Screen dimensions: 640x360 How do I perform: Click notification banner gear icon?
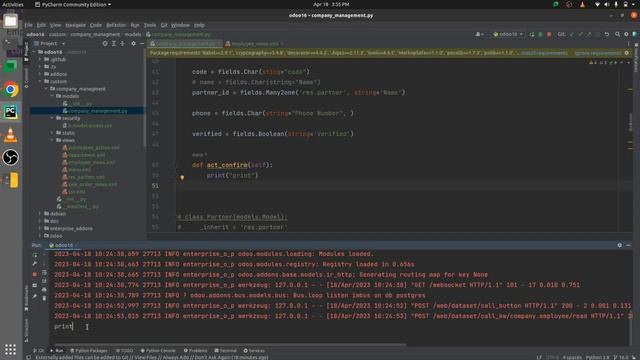627,53
